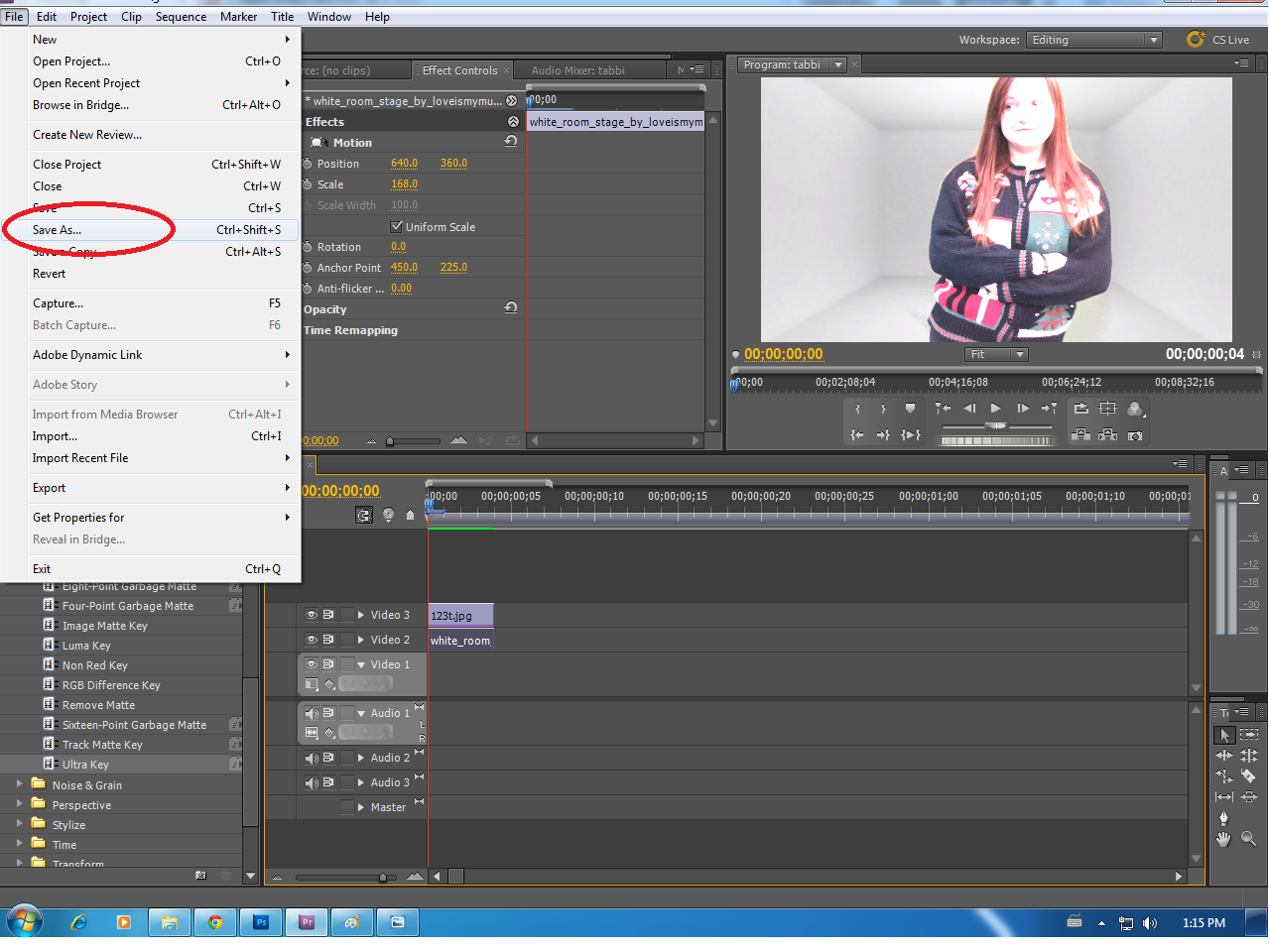Click the shuttle slider in Program monitor

996,425
